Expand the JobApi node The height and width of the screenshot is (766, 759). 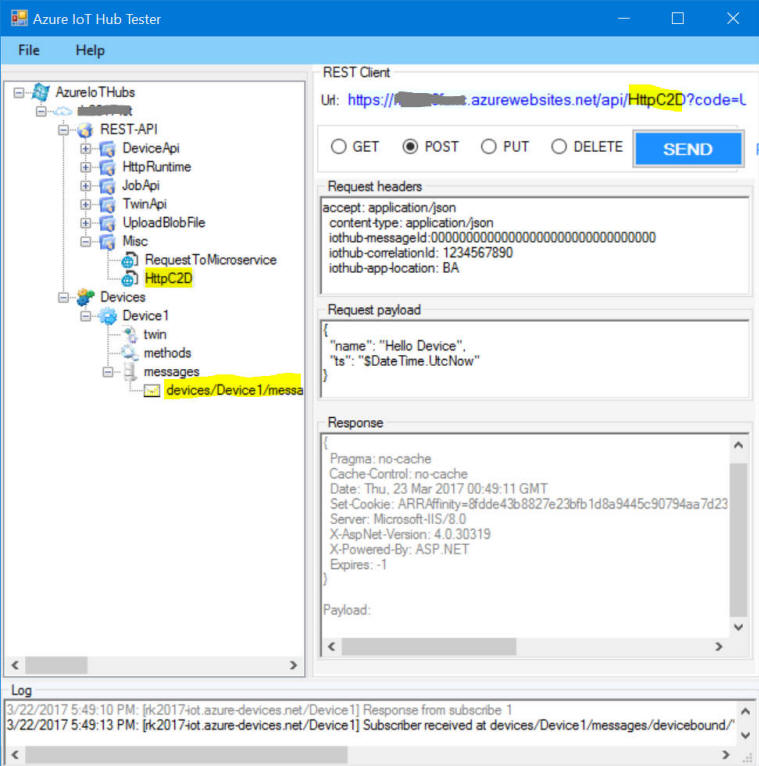pyautogui.click(x=85, y=185)
